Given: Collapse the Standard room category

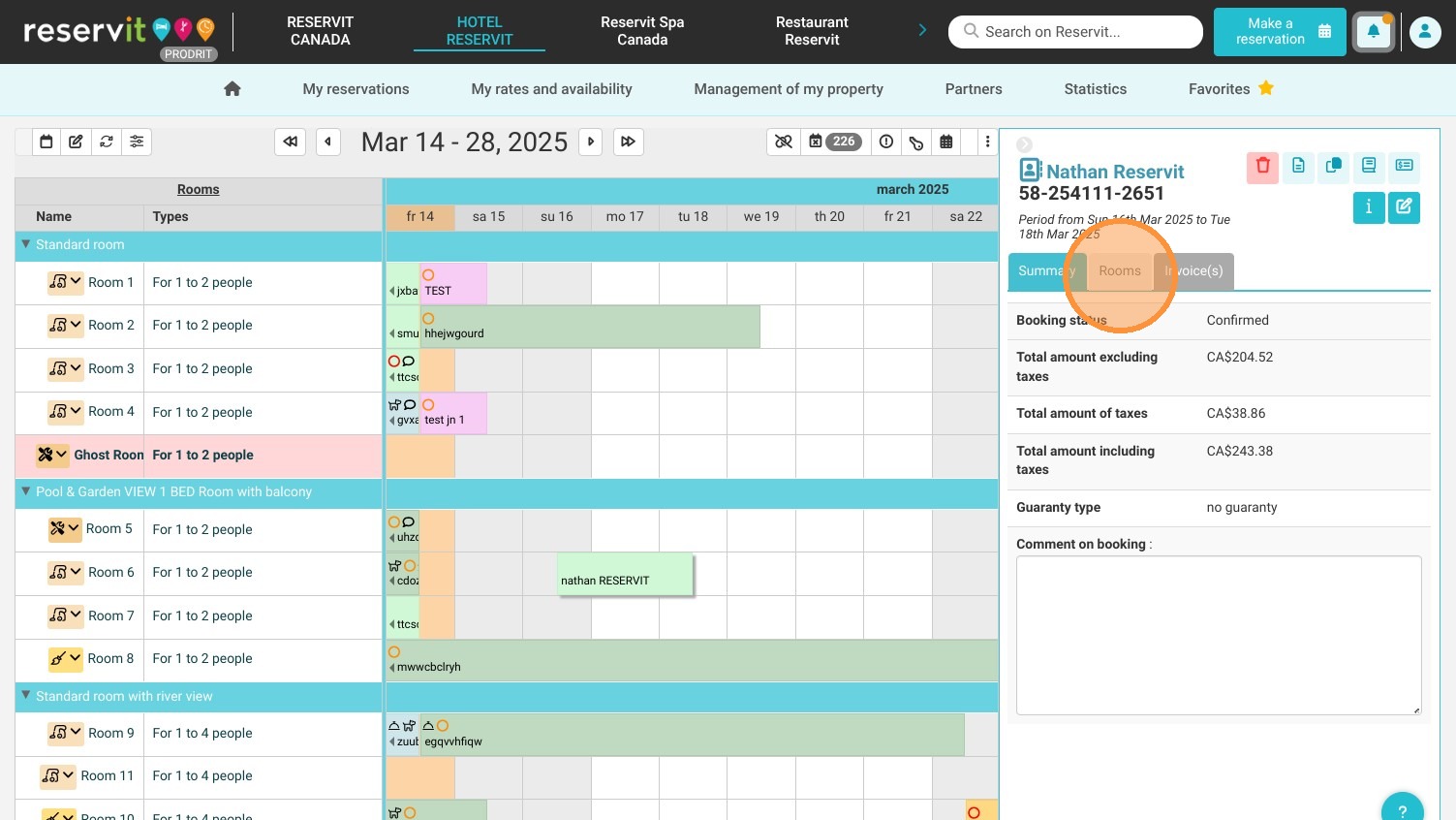Looking at the screenshot, I should click(x=26, y=244).
